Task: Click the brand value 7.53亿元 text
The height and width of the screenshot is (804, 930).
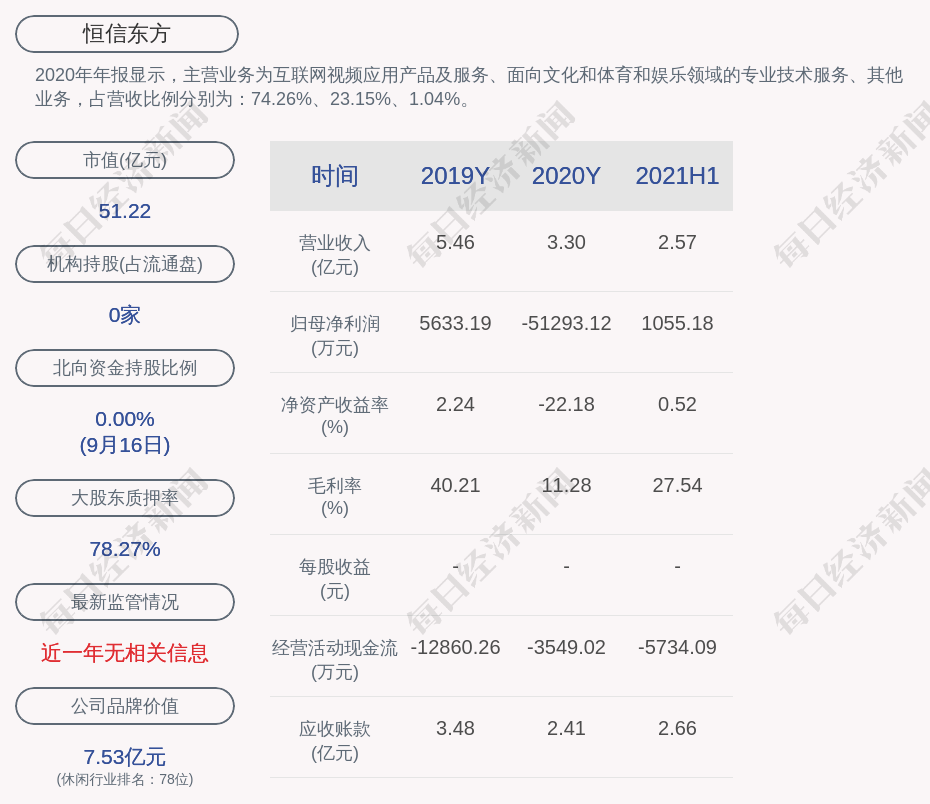Action: coord(125,757)
